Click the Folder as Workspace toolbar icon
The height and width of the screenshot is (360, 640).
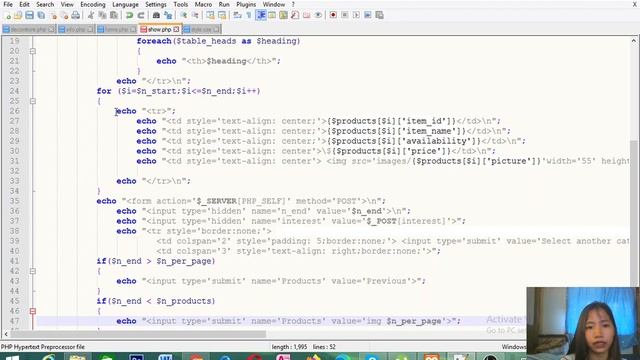pos(306,16)
